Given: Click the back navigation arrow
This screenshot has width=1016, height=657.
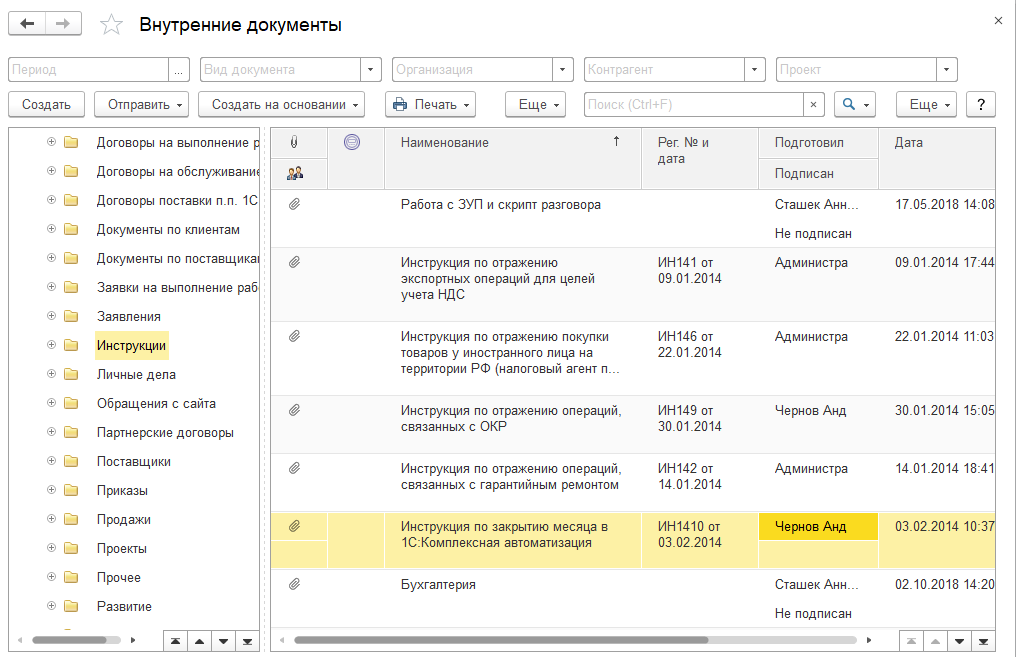Looking at the screenshot, I should tap(27, 24).
